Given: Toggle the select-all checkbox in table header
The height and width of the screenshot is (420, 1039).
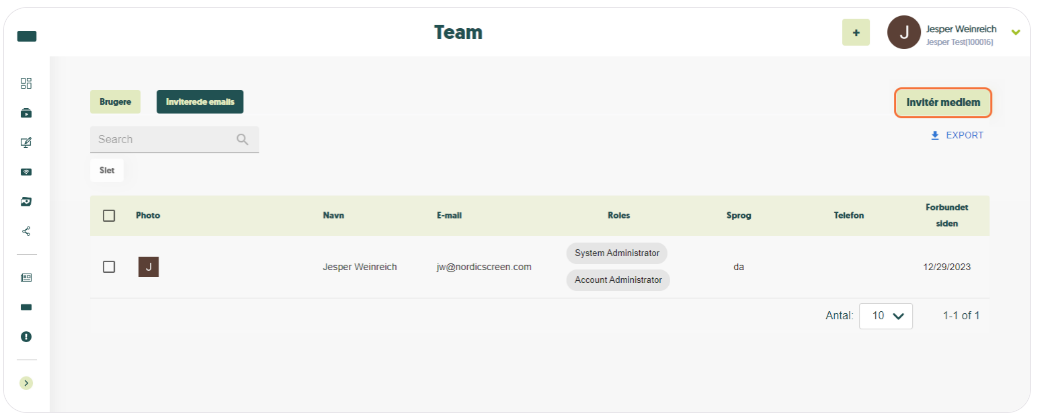Looking at the screenshot, I should [x=109, y=215].
